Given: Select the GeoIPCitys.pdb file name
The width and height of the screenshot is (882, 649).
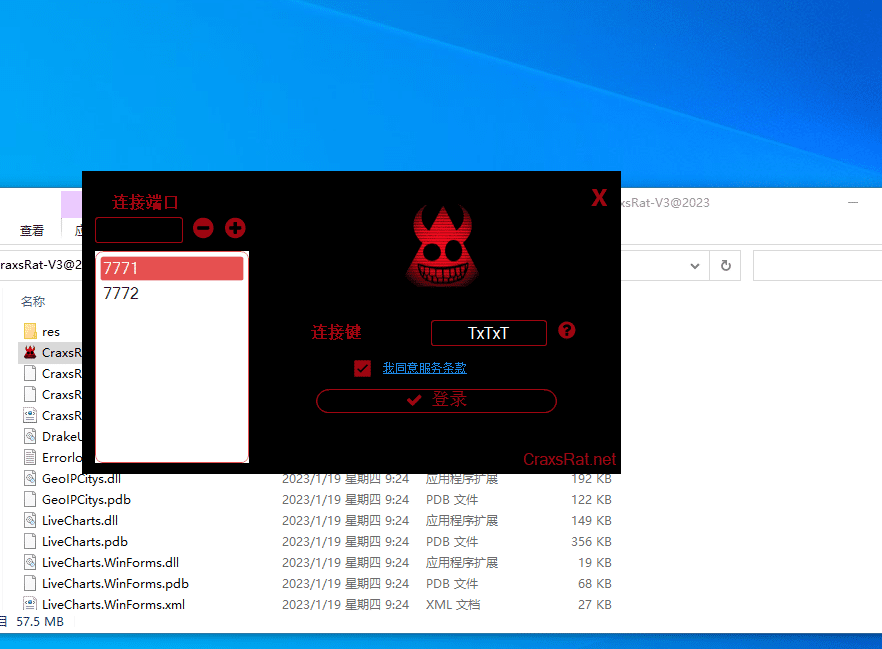Looking at the screenshot, I should click(x=86, y=499).
